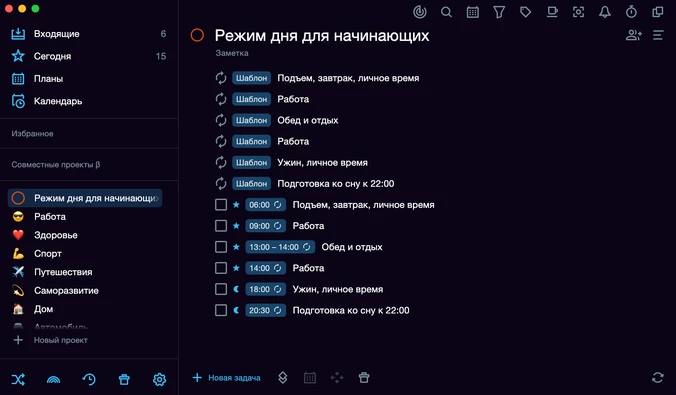Open settings gear icon

(x=160, y=379)
